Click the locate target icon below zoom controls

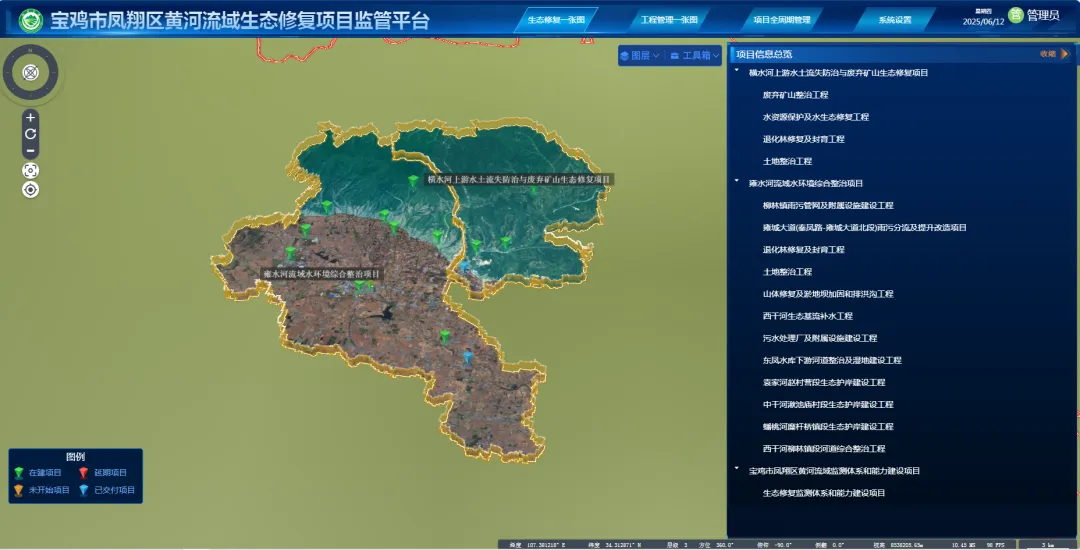point(31,190)
